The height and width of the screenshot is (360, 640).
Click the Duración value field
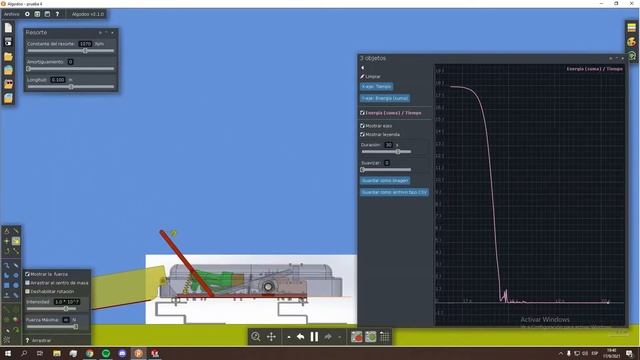pos(389,145)
